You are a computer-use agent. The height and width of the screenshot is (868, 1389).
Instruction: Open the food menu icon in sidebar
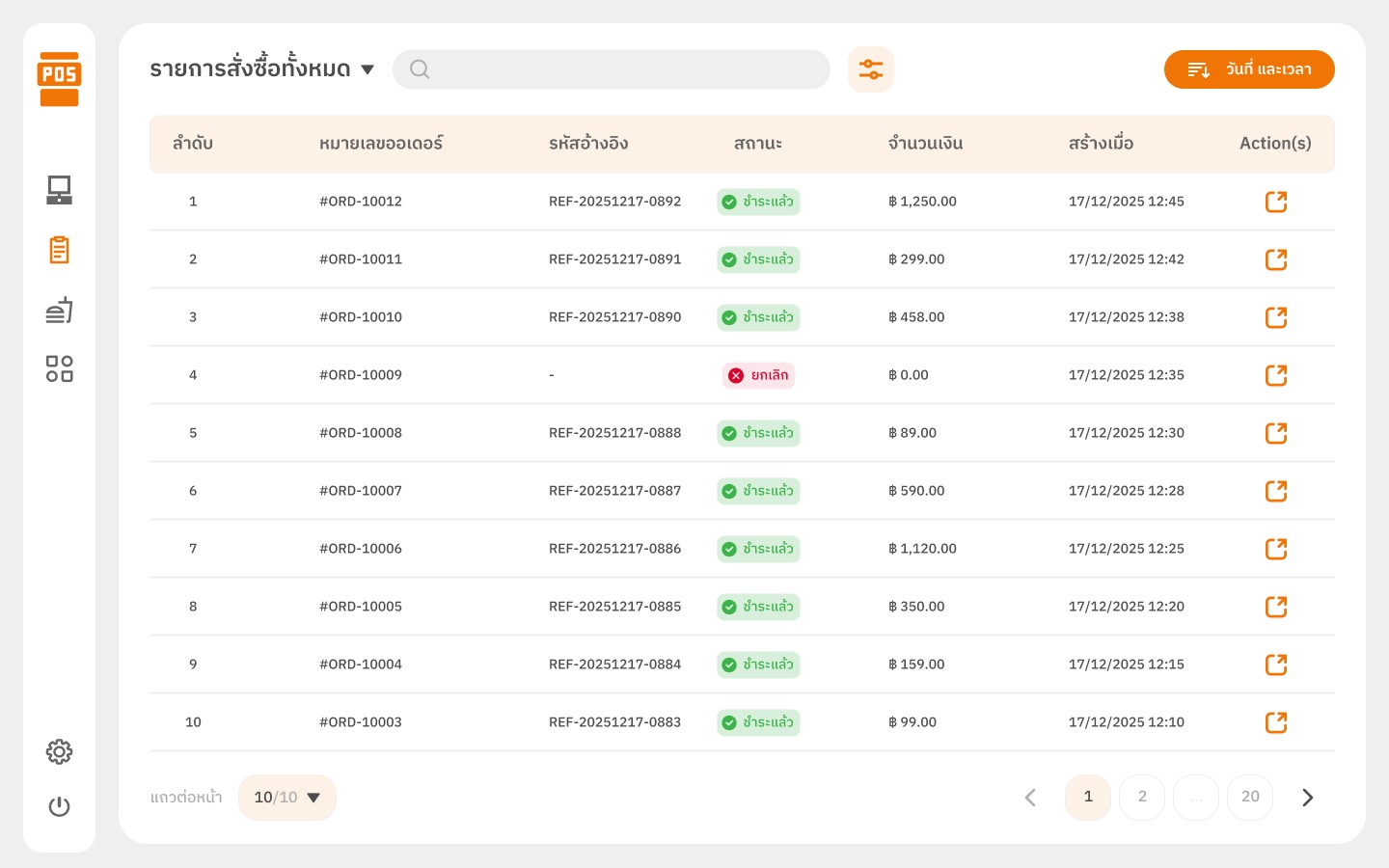tap(59, 310)
